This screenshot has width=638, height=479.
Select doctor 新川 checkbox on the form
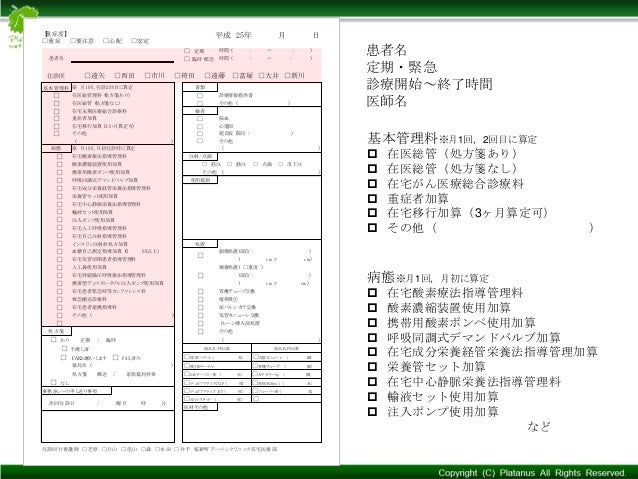287,75
